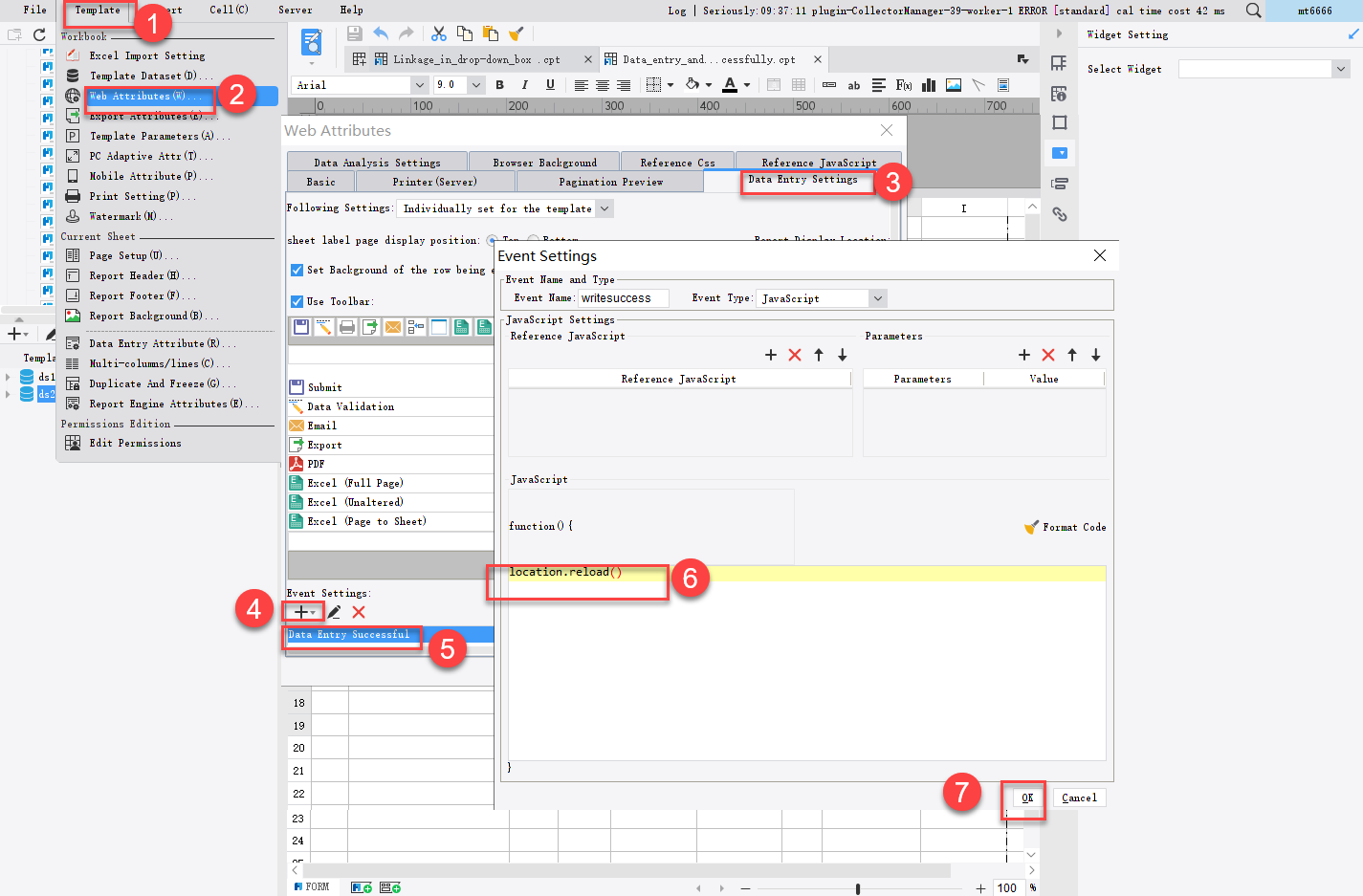Screen dimensions: 1363x896
Task: Click Cancel in Event Settings
Action: (x=1079, y=798)
